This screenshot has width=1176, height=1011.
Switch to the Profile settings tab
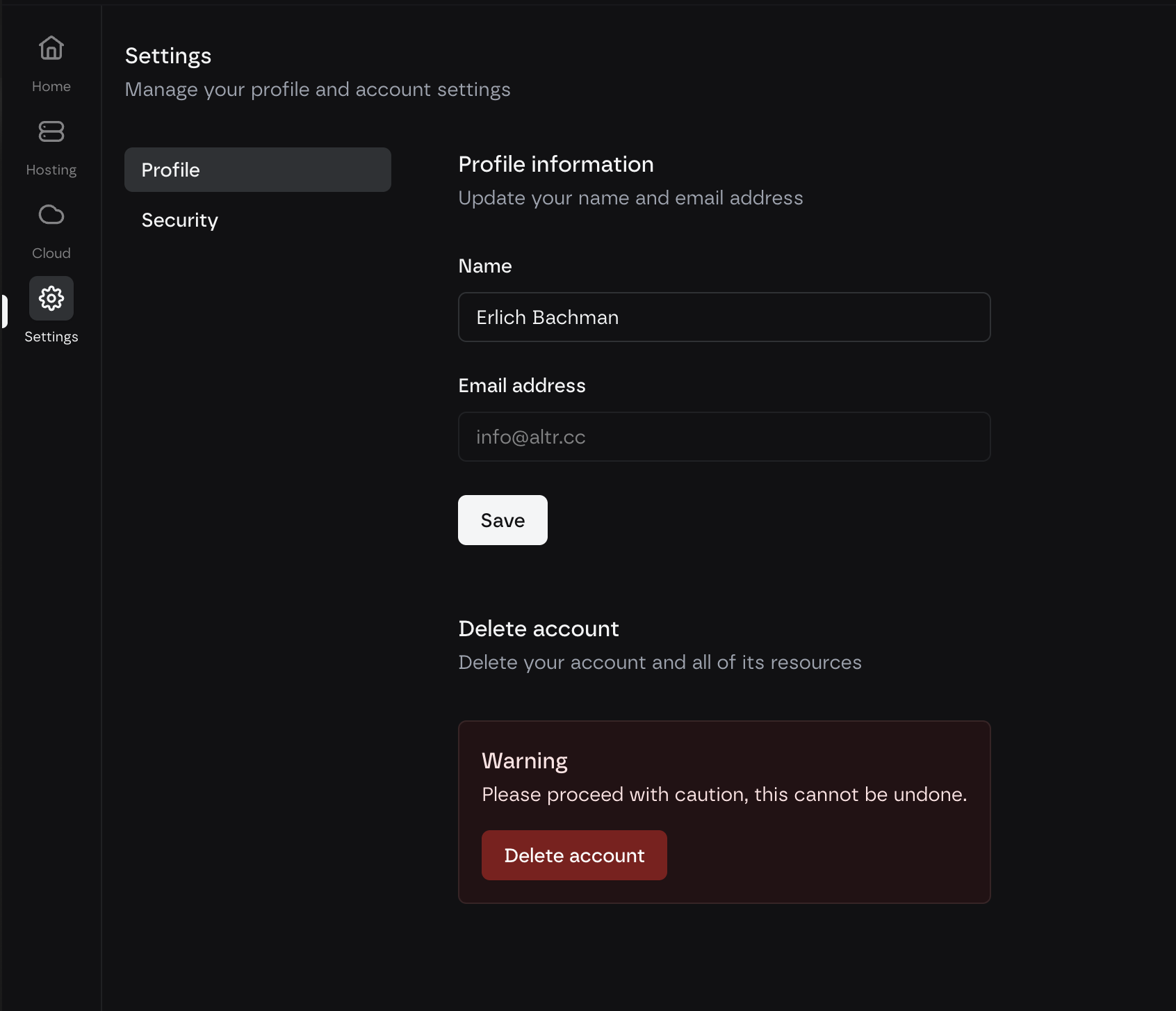pyautogui.click(x=258, y=170)
